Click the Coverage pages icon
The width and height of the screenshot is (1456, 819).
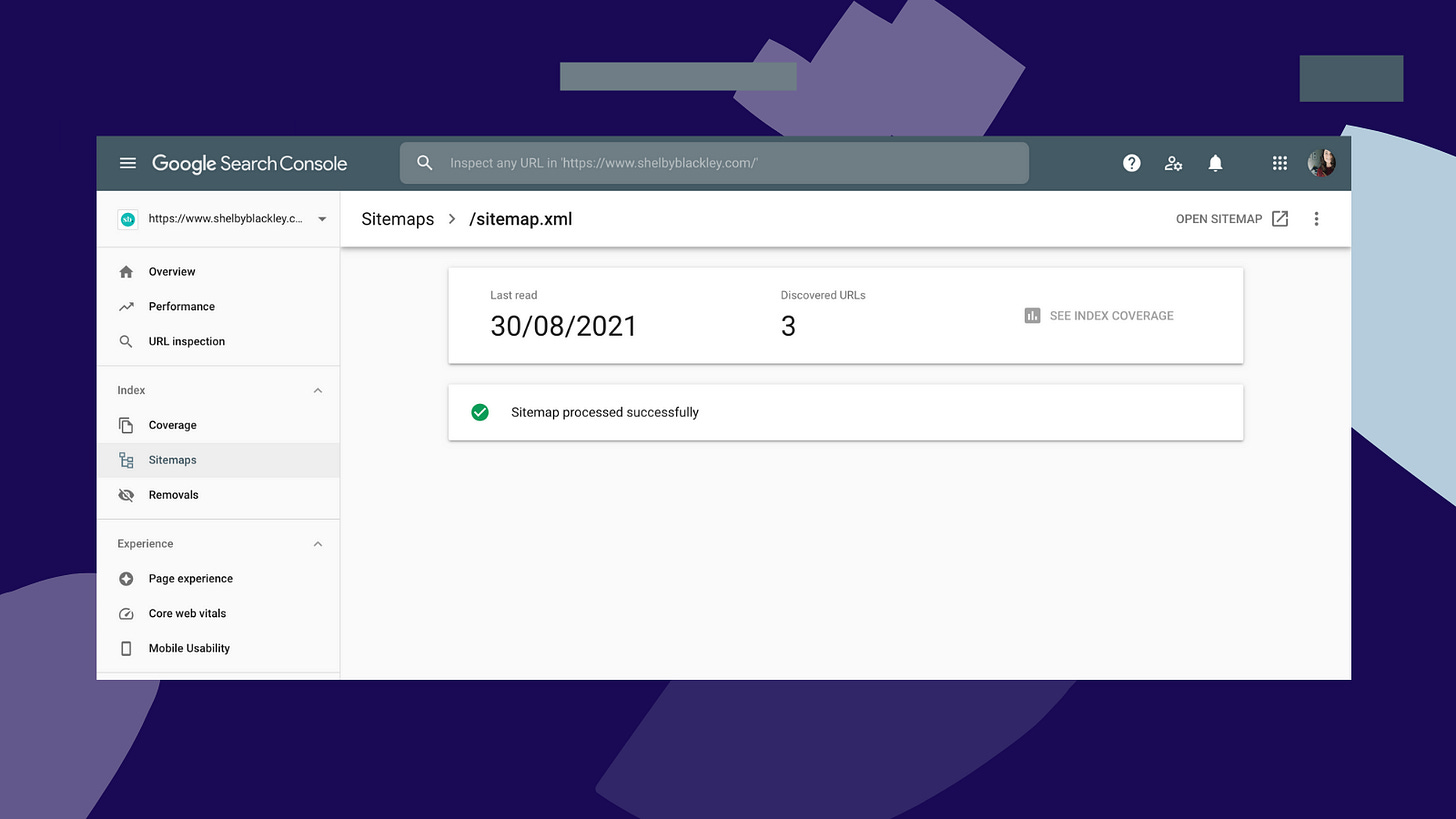pos(126,425)
